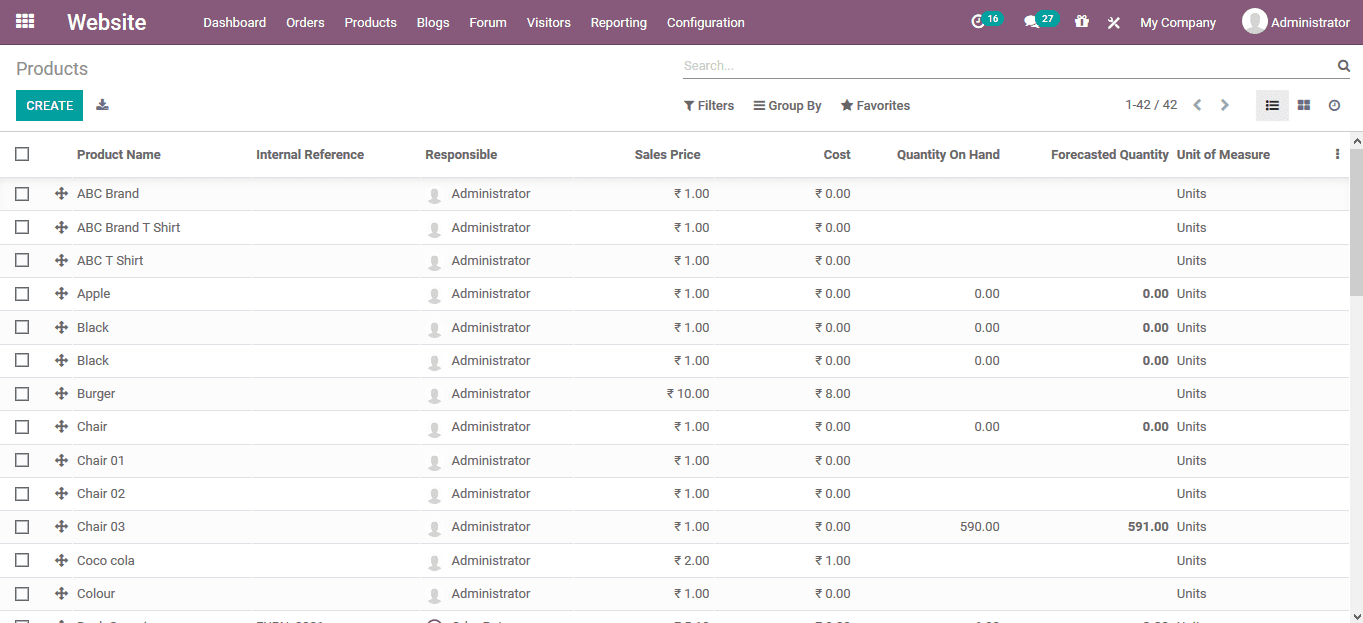Click the CREATE button
Screen dimensions: 1363x623
tap(49, 104)
